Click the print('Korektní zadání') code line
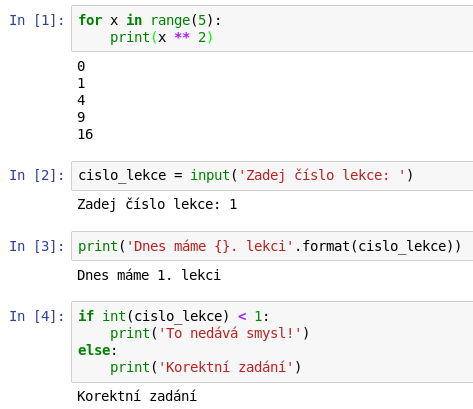This screenshot has height=409, width=473. [206, 367]
